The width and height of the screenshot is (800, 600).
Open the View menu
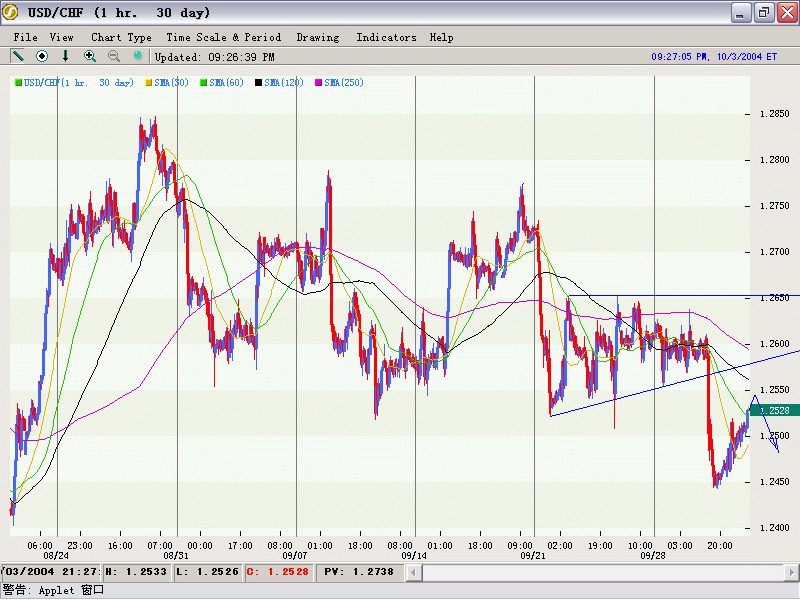tap(62, 37)
